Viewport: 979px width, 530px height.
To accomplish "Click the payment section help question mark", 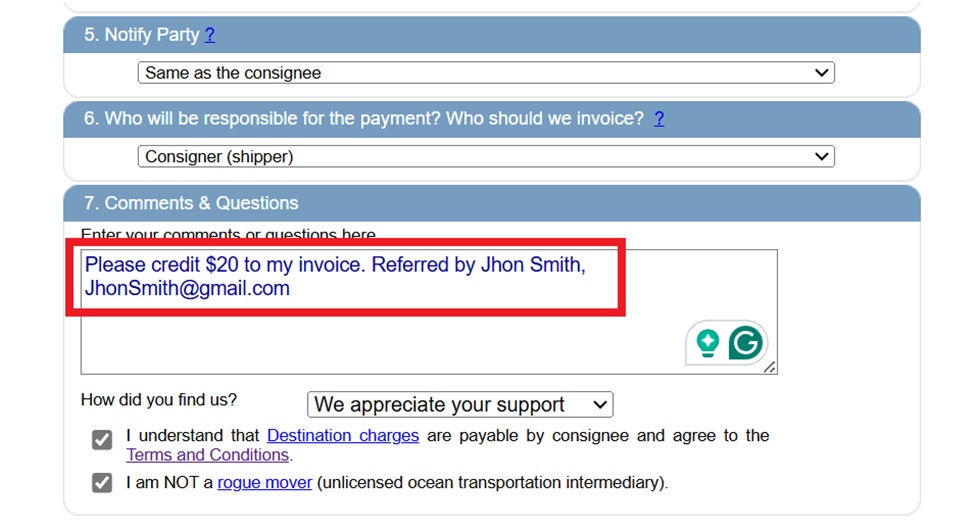I will pyautogui.click(x=659, y=119).
